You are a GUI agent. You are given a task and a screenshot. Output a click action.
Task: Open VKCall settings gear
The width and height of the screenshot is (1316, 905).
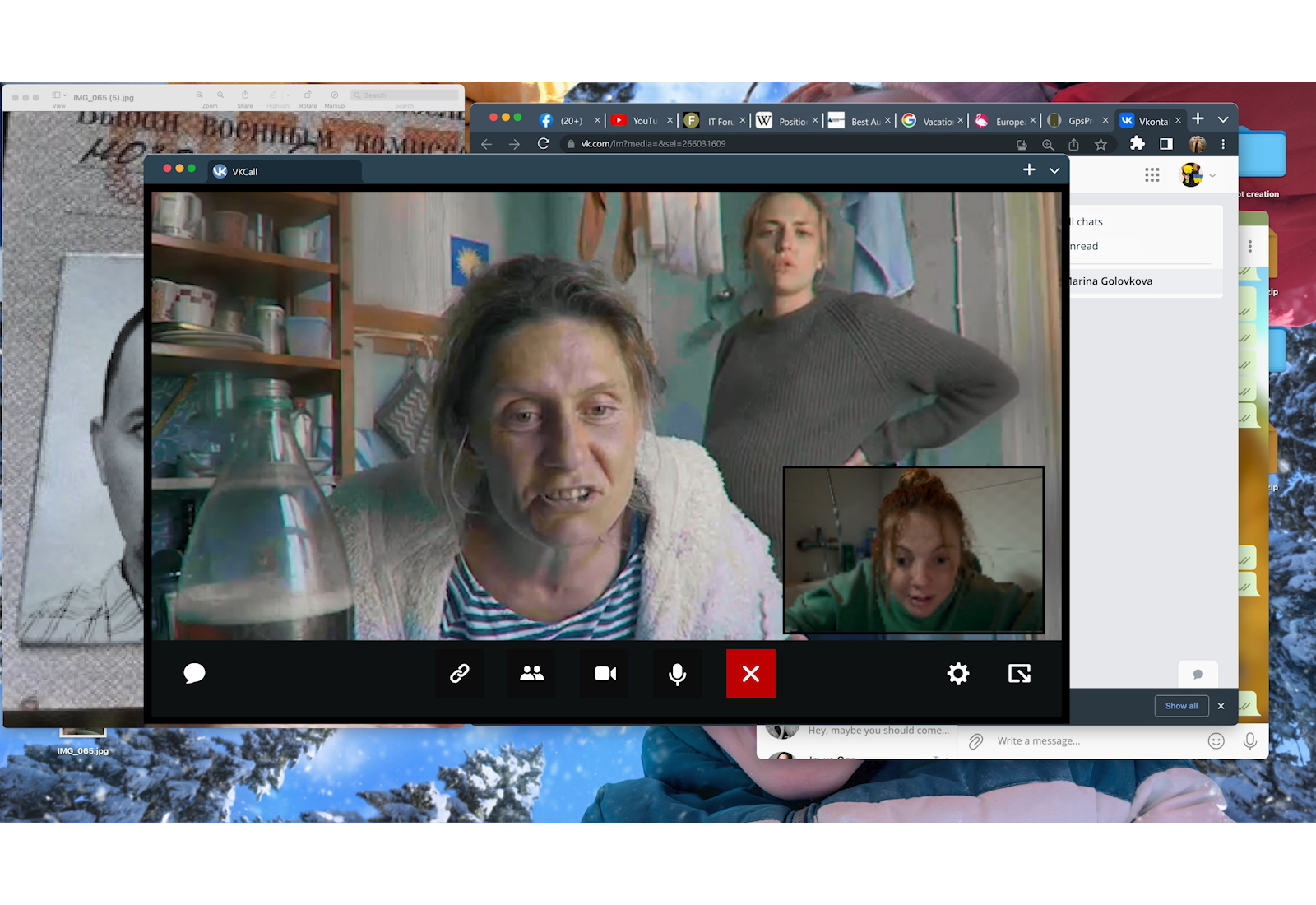(x=958, y=674)
